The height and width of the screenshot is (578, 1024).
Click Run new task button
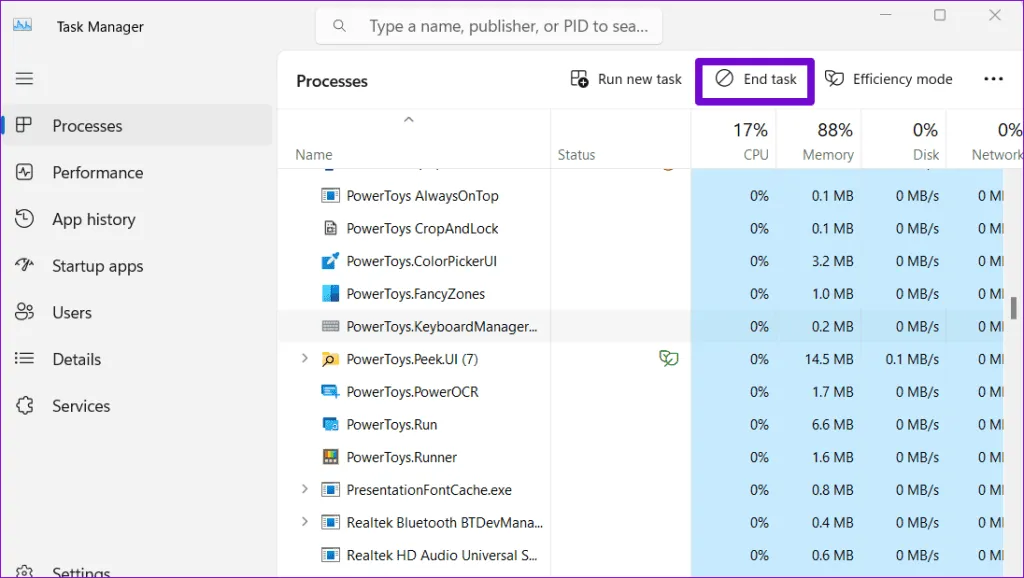pyautogui.click(x=626, y=79)
